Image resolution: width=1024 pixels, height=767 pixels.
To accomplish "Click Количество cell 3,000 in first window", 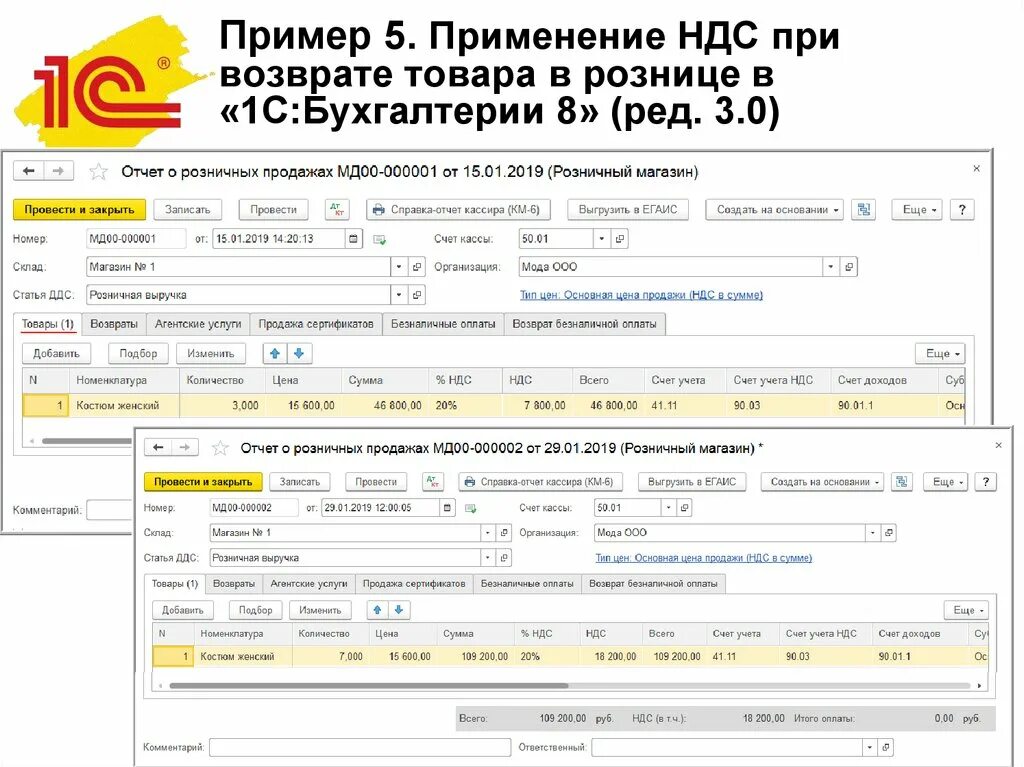I will (222, 406).
